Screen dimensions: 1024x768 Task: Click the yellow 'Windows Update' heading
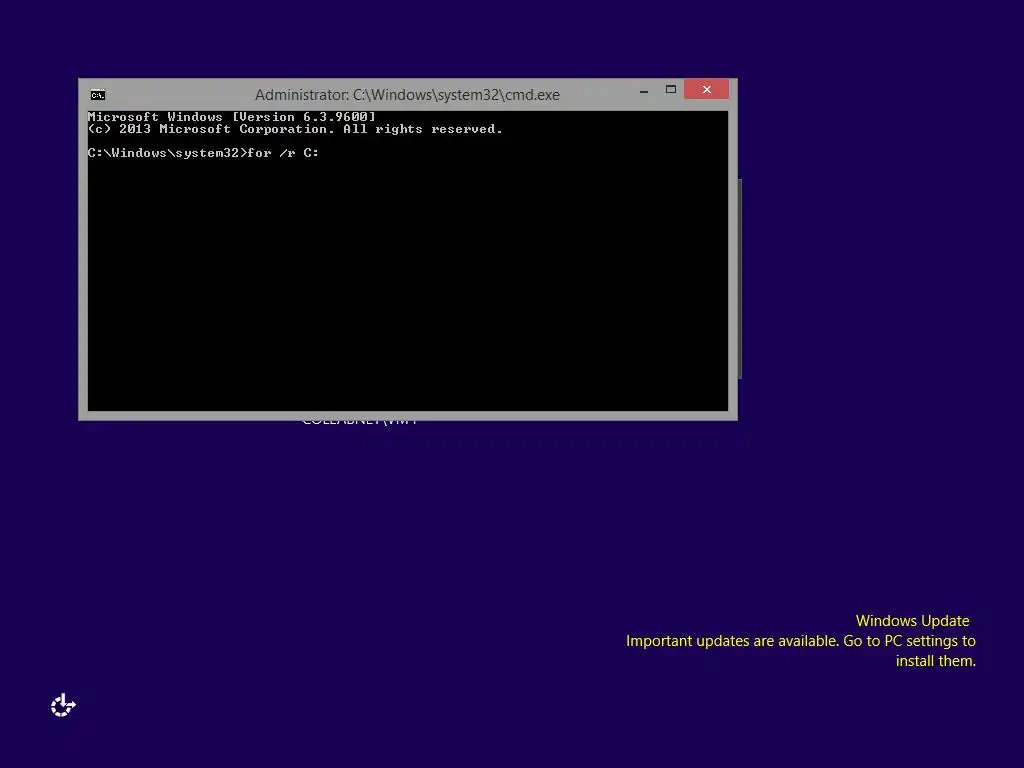click(x=912, y=621)
